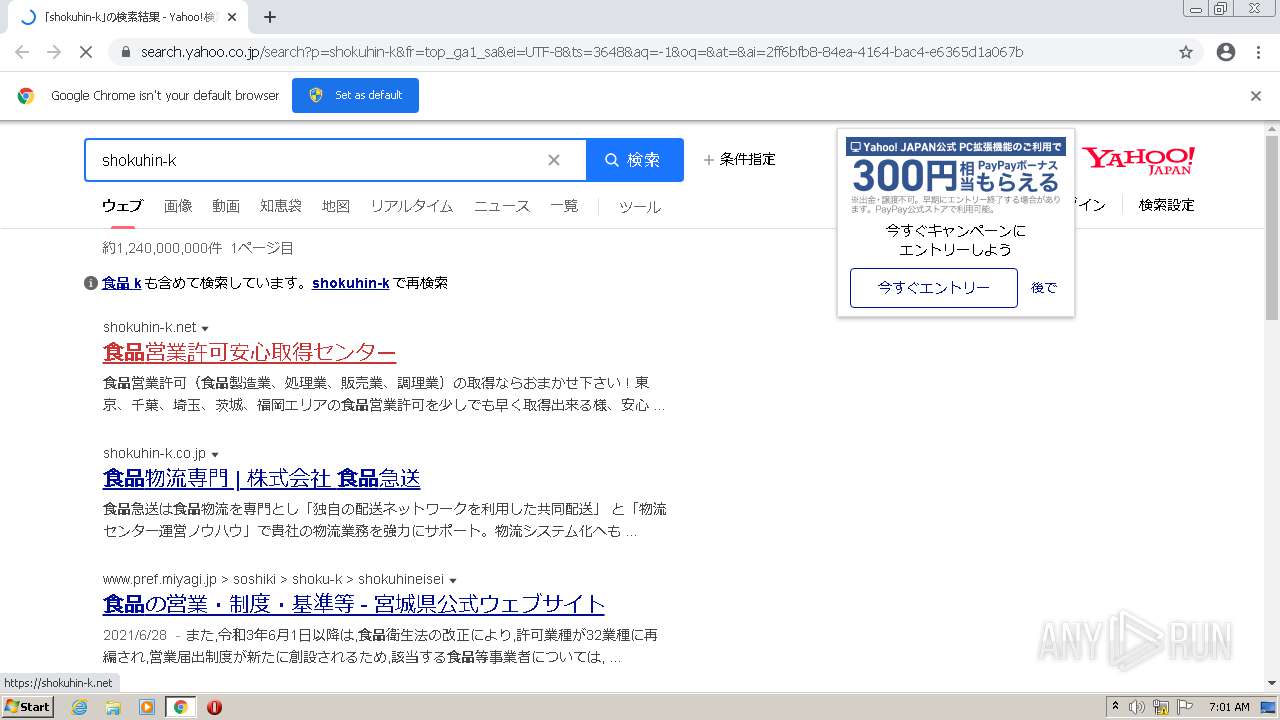Go back to previous page
Screen dimensions: 1280x720
tap(22, 52)
